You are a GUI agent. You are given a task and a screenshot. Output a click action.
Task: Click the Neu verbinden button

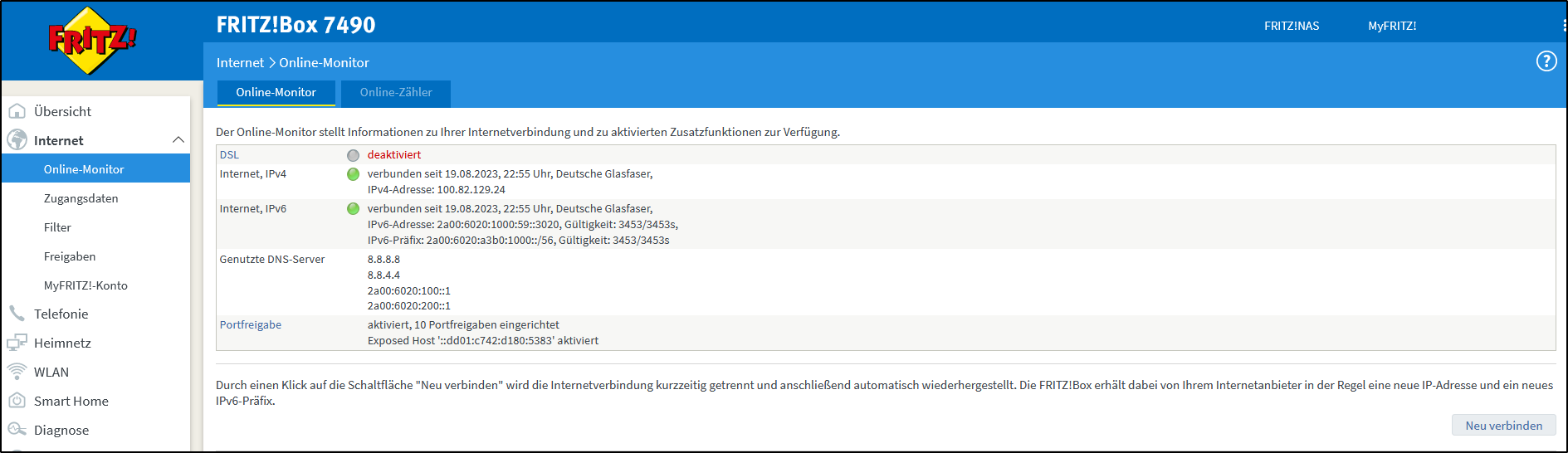[1503, 425]
